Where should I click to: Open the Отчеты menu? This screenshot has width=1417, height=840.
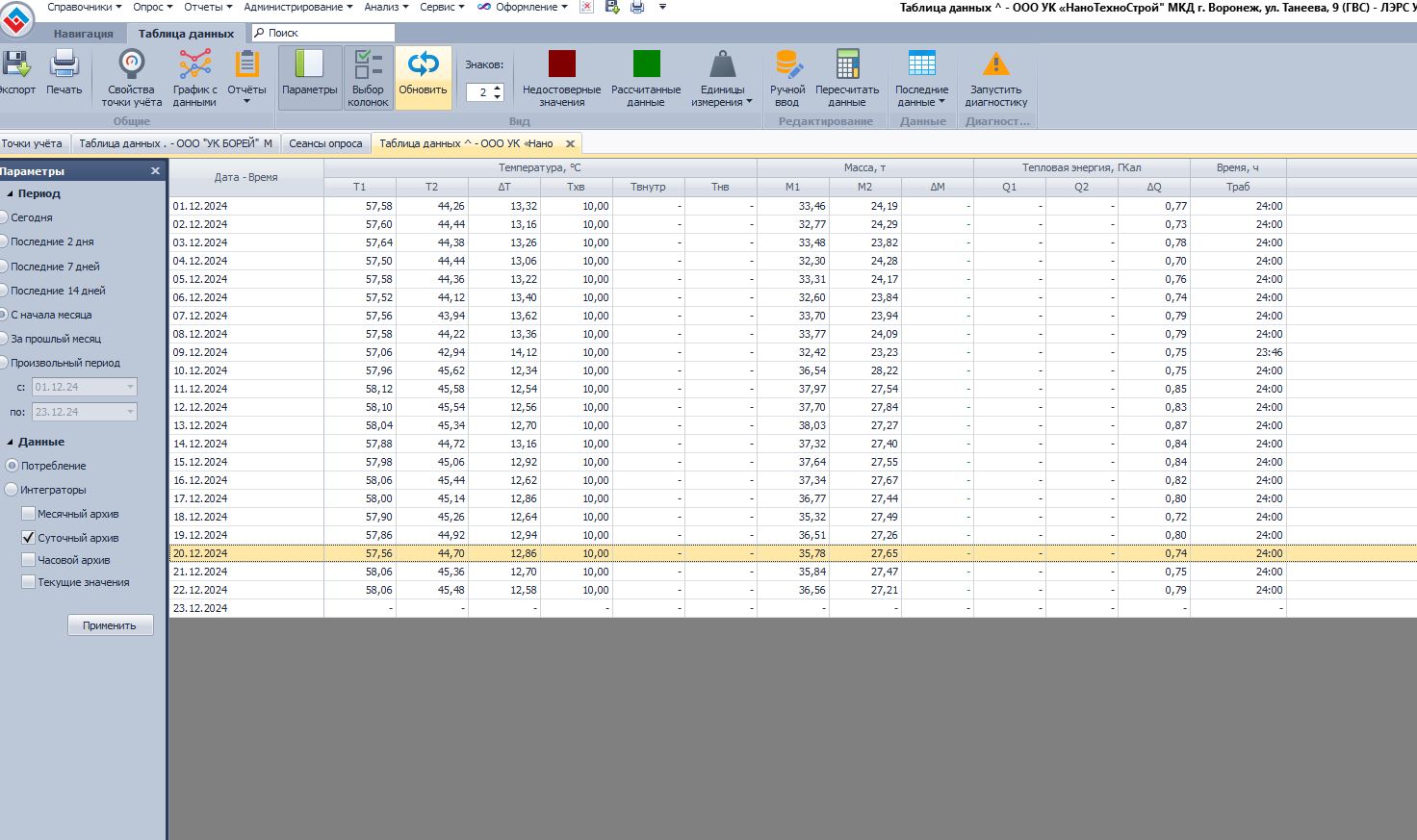coord(208,7)
